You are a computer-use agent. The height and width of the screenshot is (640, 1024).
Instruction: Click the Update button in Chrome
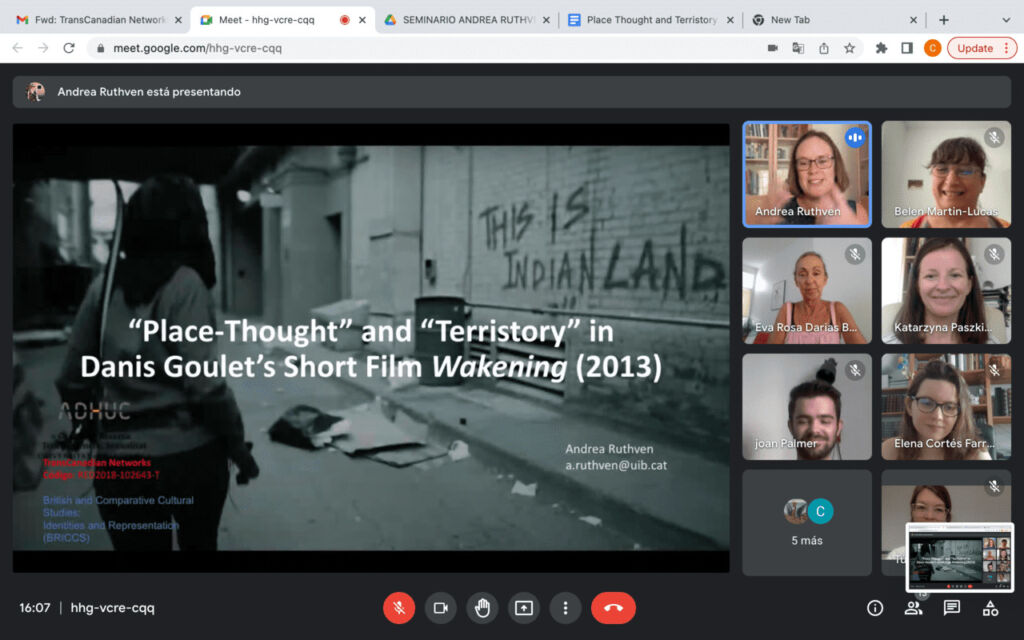[x=981, y=48]
